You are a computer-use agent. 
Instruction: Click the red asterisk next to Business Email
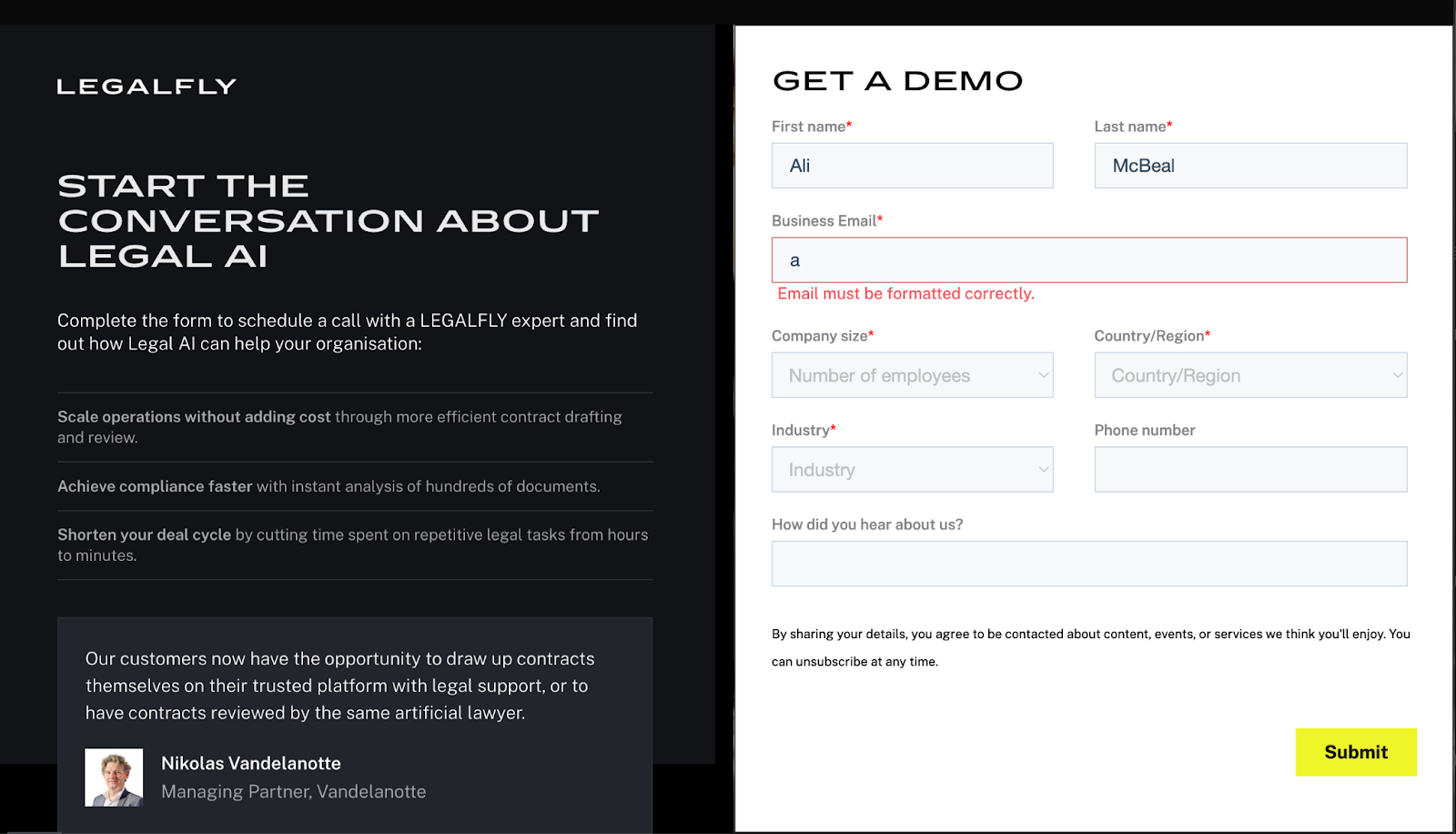[x=880, y=217]
